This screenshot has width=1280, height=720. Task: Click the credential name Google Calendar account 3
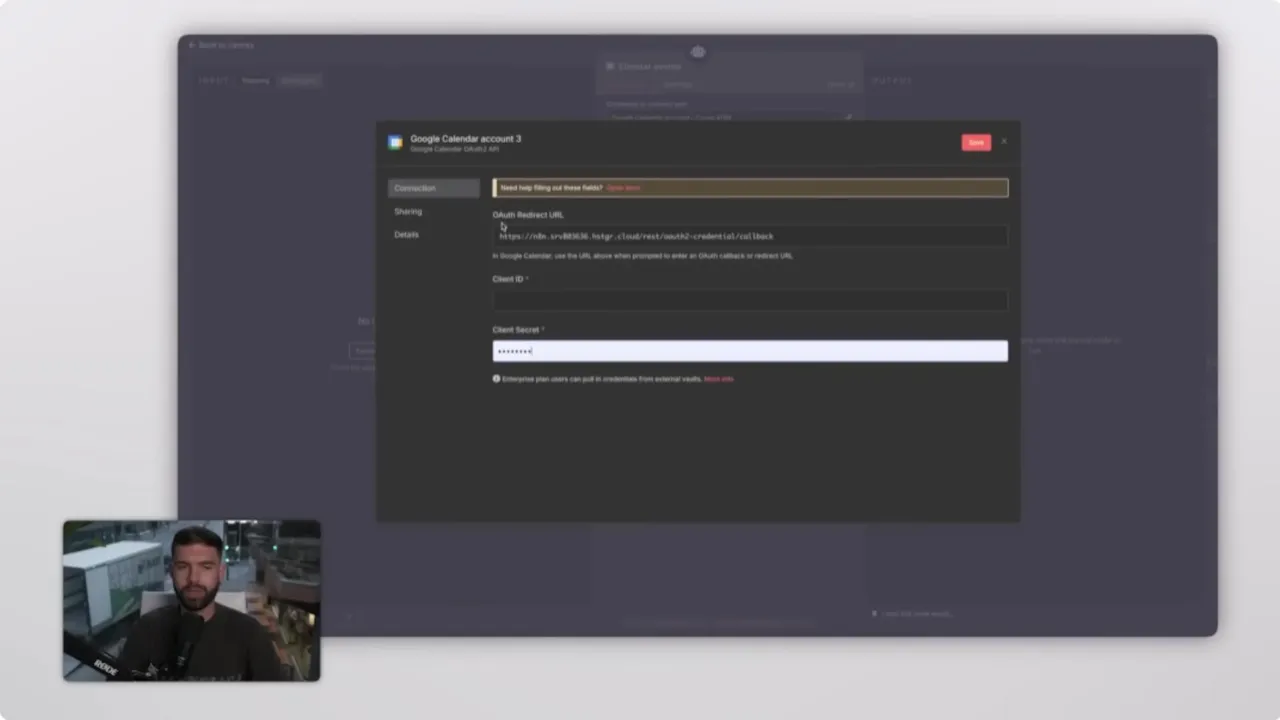point(466,138)
